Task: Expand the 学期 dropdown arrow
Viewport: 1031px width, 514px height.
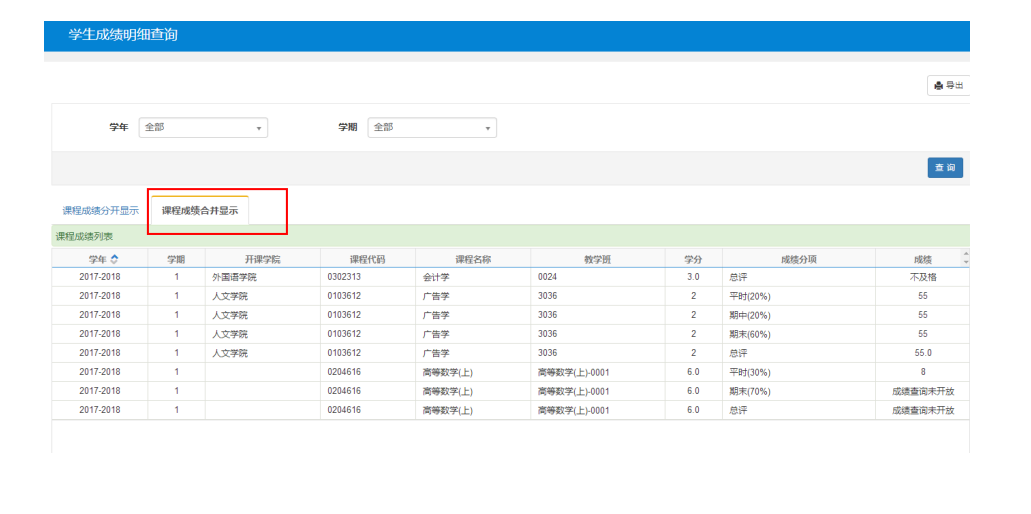Action: [x=488, y=128]
